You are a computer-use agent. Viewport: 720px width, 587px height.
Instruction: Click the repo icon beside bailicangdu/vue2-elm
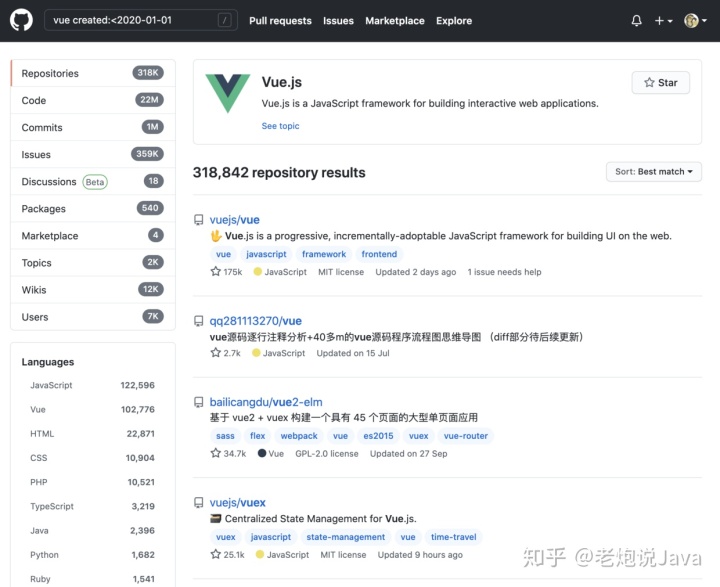click(x=198, y=402)
